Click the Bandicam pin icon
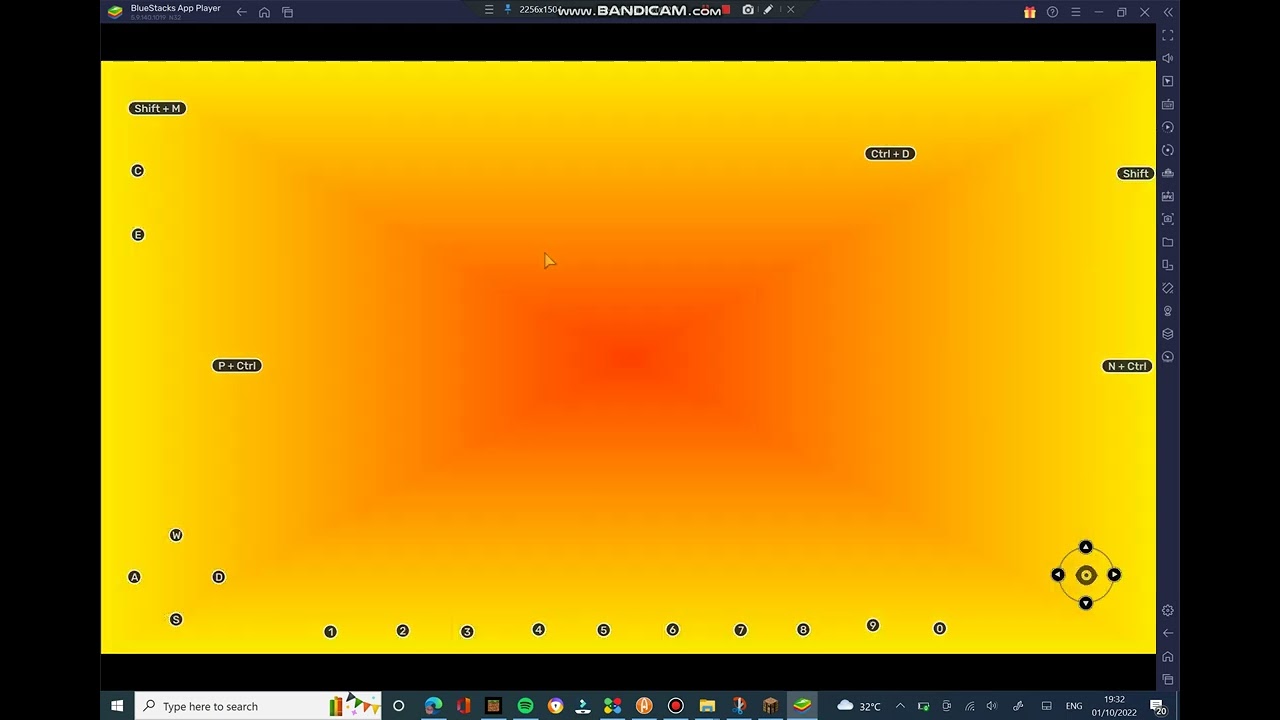 (x=508, y=10)
